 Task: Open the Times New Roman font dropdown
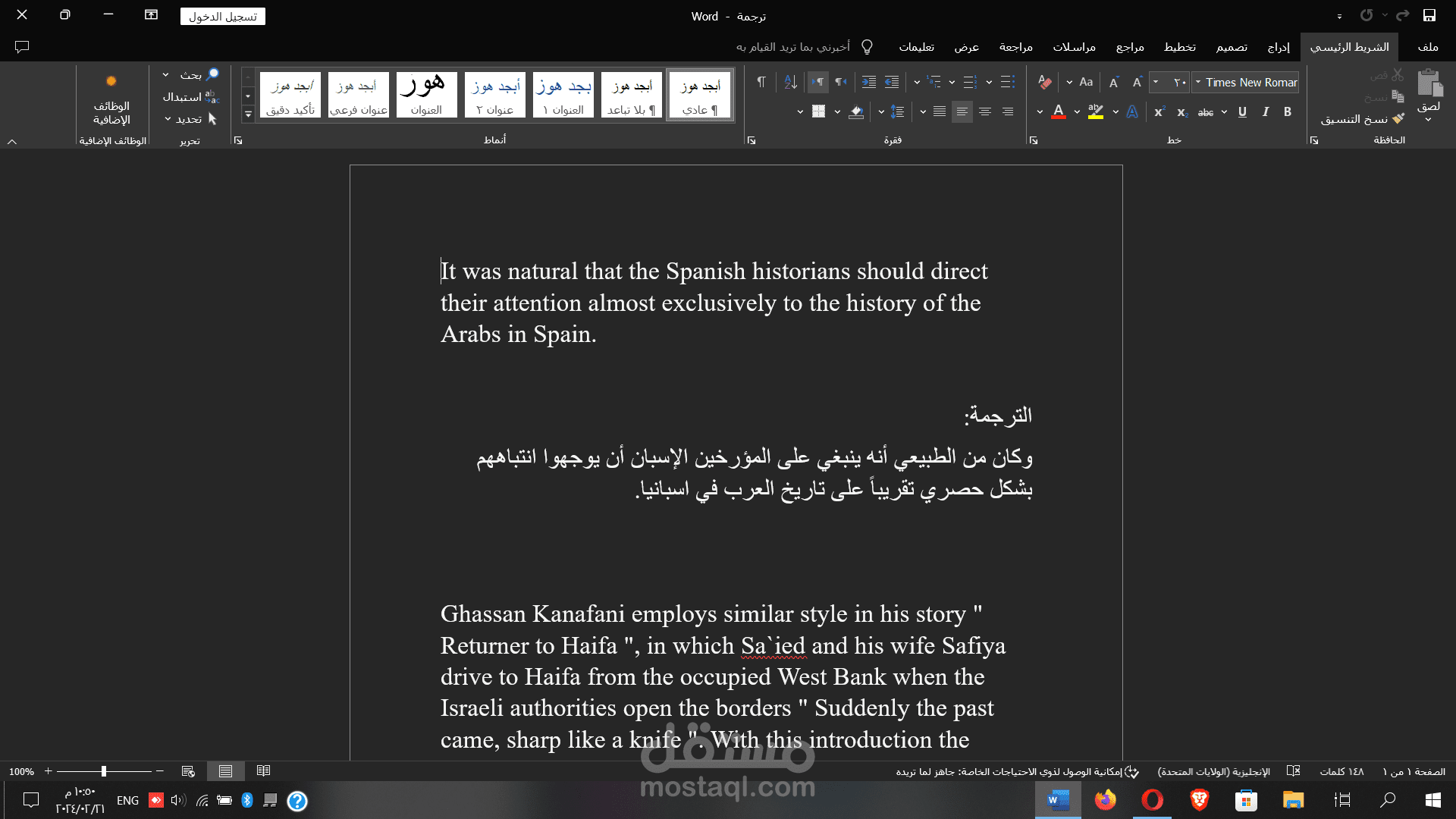(x=1246, y=82)
